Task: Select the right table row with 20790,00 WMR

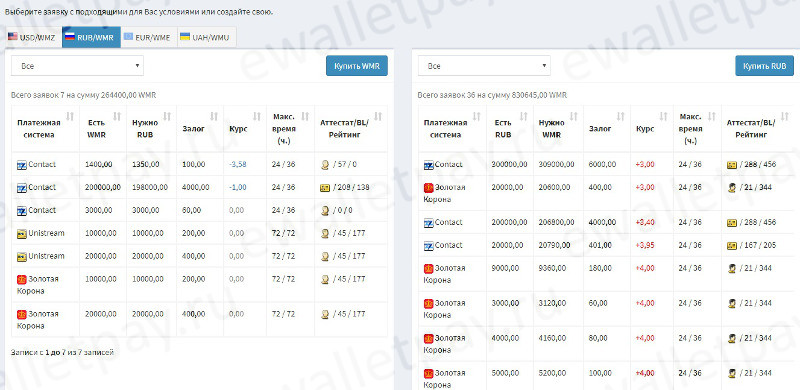Action: click(607, 246)
